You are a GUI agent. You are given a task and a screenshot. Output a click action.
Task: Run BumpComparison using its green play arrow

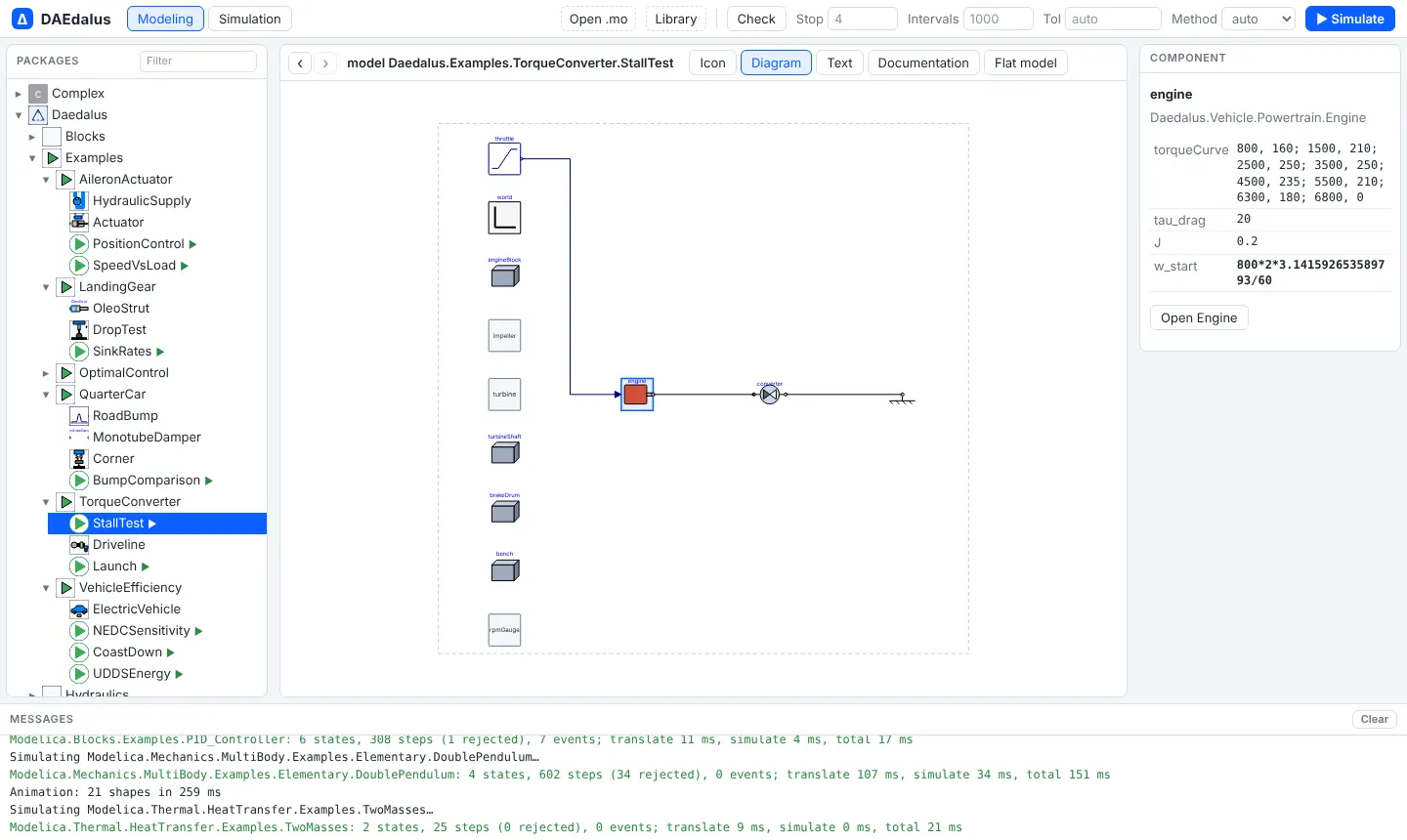click(x=209, y=481)
